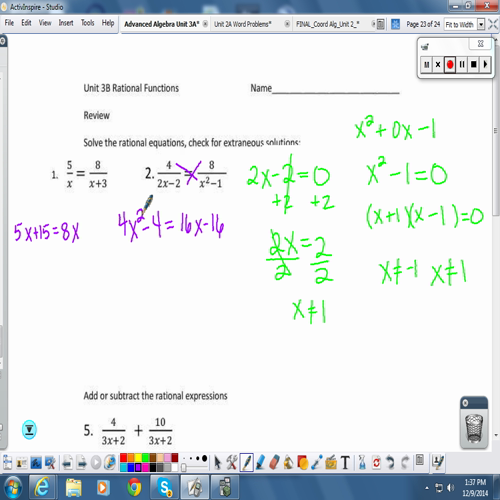Pick the purple color swatch
Image resolution: width=500 pixels, height=500 pixels.
click(138, 467)
